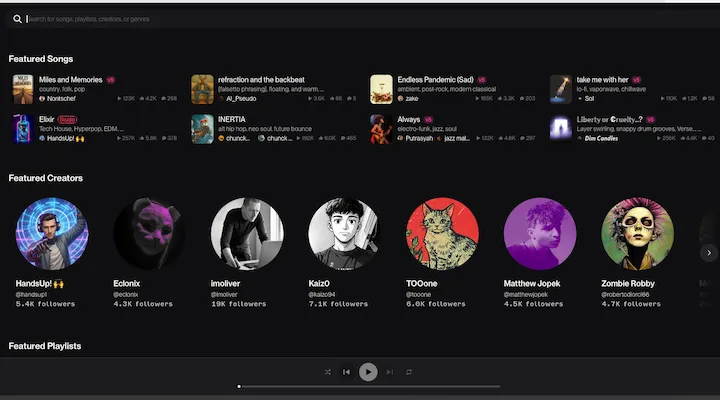Click '7.1K followers' under KaizO

coord(338,304)
